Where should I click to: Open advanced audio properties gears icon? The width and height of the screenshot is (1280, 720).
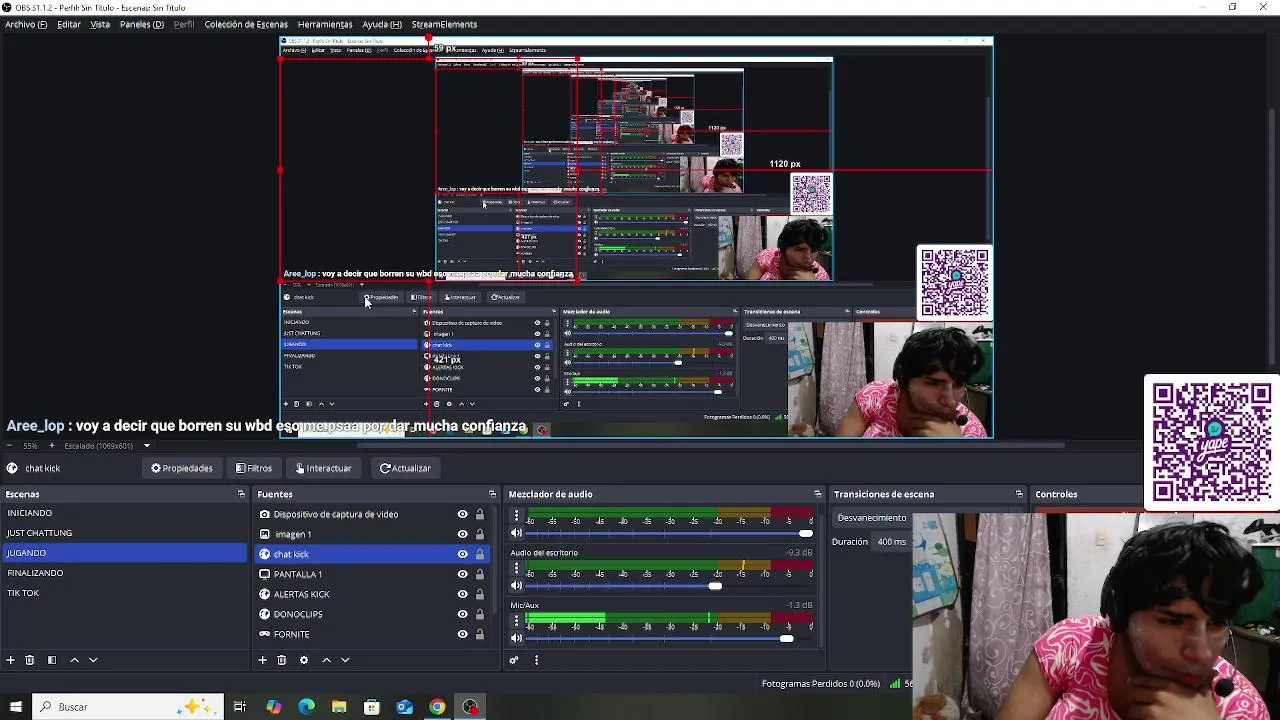(x=514, y=660)
